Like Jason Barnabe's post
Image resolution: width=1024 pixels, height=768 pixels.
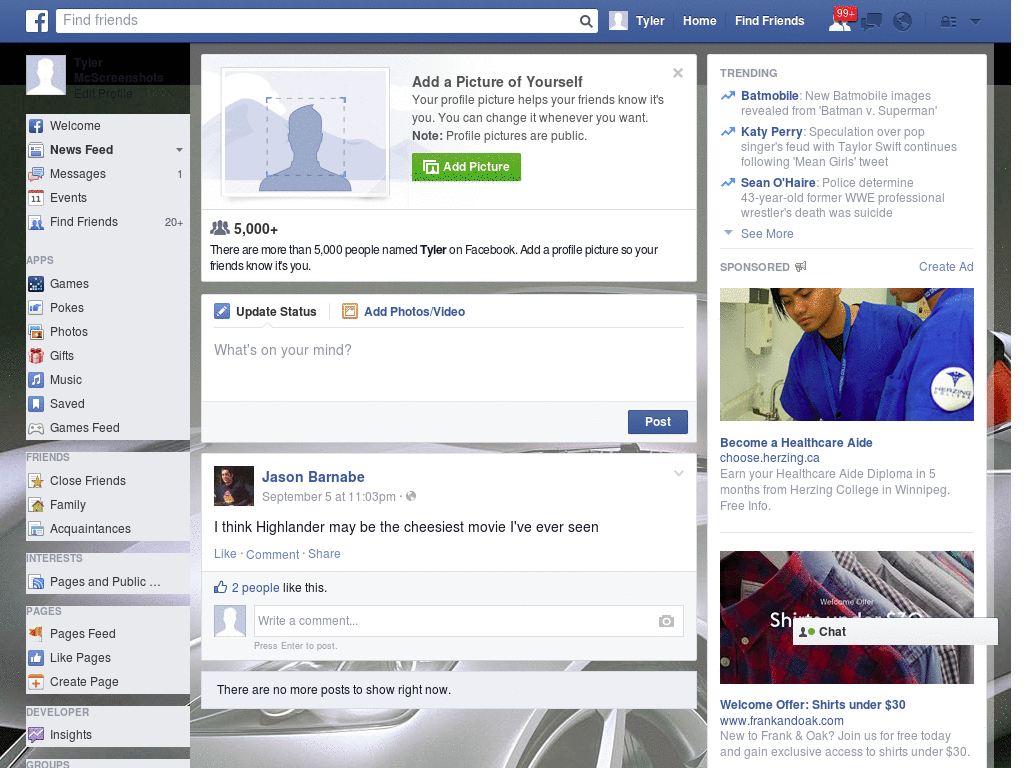[x=225, y=554]
